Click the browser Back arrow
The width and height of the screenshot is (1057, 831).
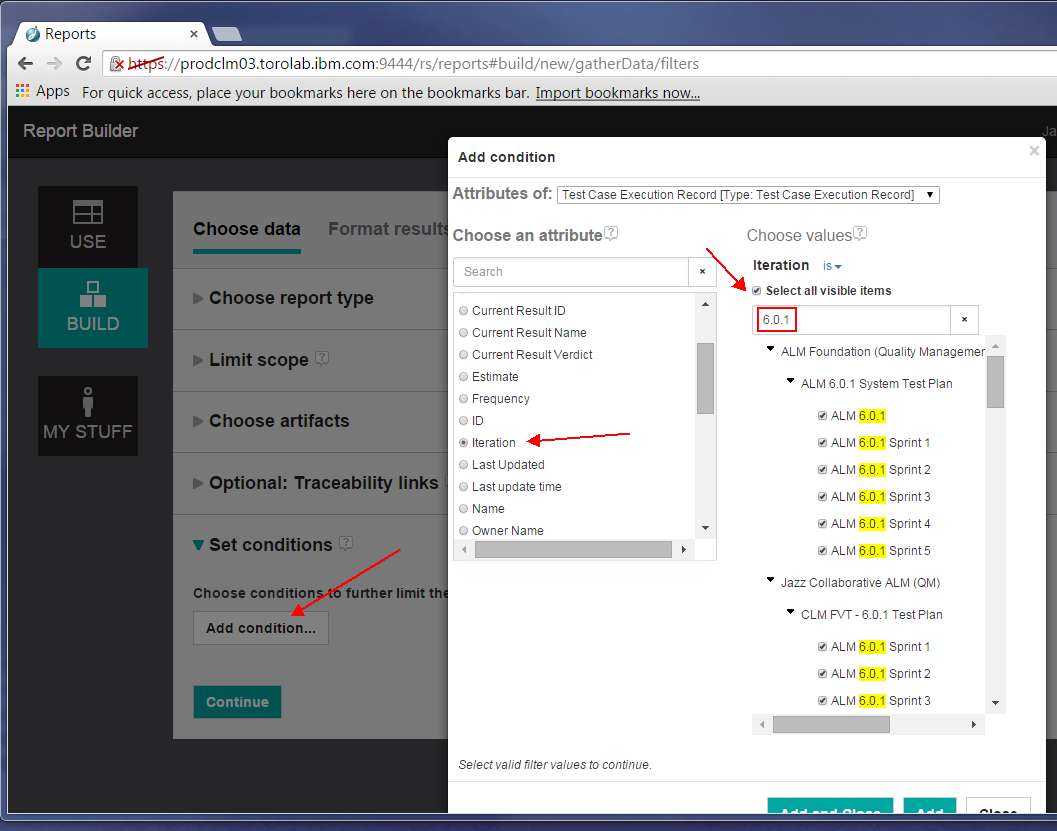tap(26, 63)
